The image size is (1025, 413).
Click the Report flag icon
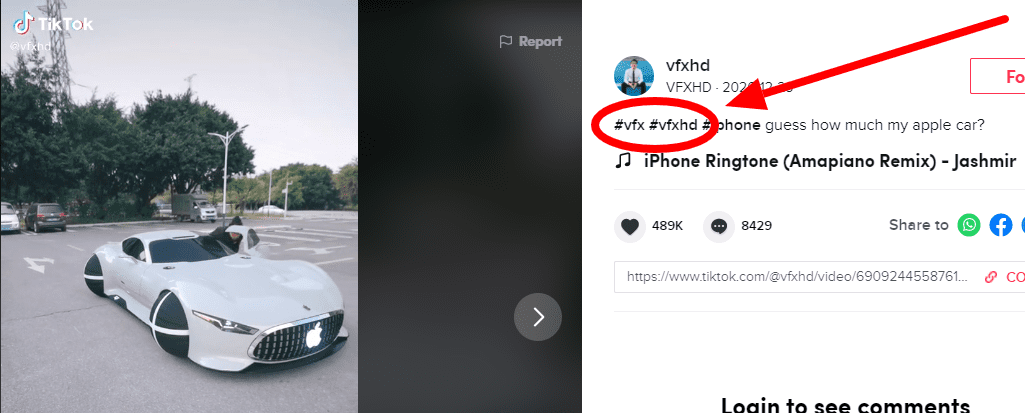[505, 42]
